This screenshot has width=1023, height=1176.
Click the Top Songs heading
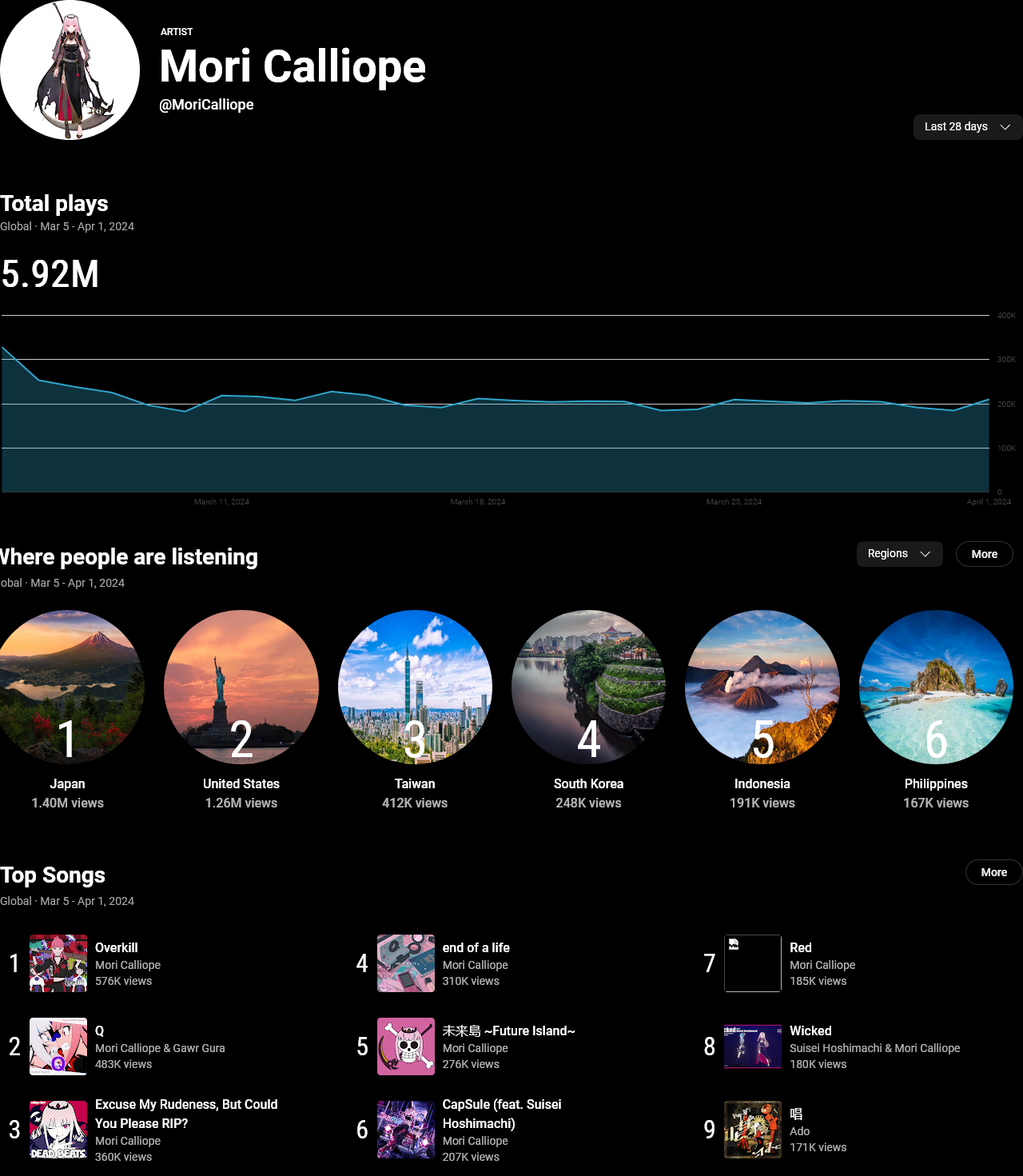(x=53, y=875)
